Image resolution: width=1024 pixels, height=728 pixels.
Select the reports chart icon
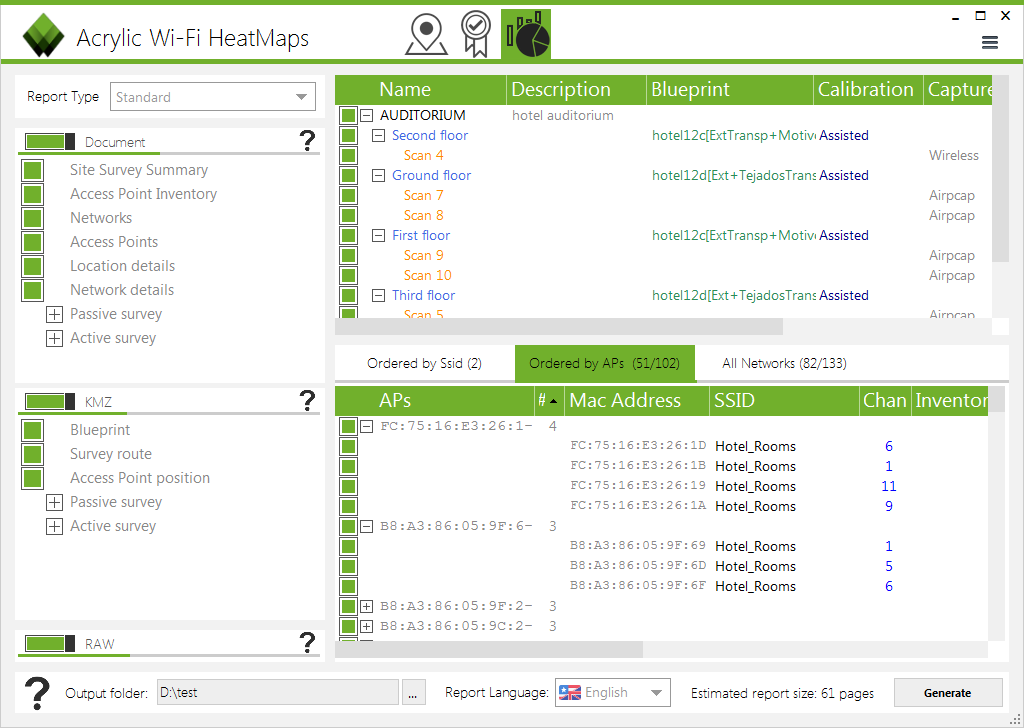[526, 35]
